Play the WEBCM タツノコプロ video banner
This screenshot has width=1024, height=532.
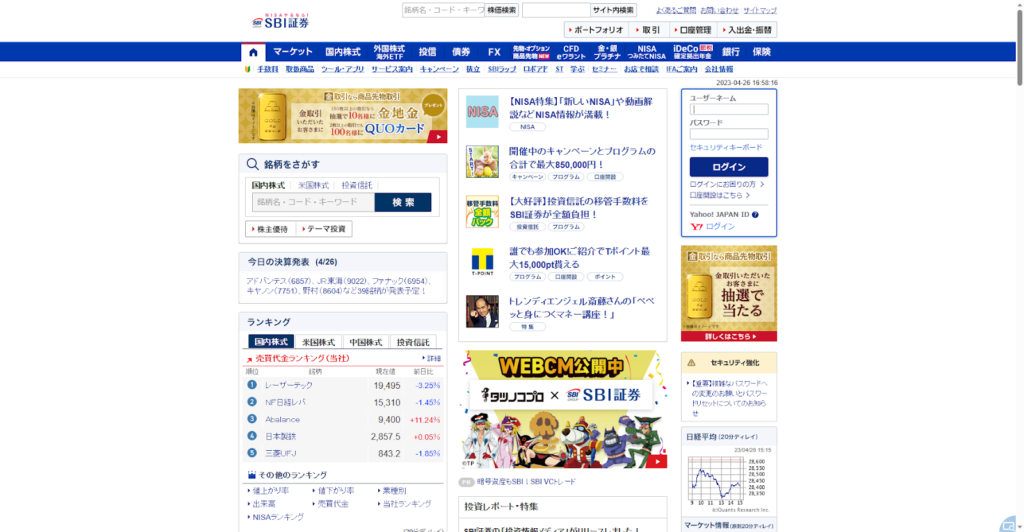tap(563, 409)
